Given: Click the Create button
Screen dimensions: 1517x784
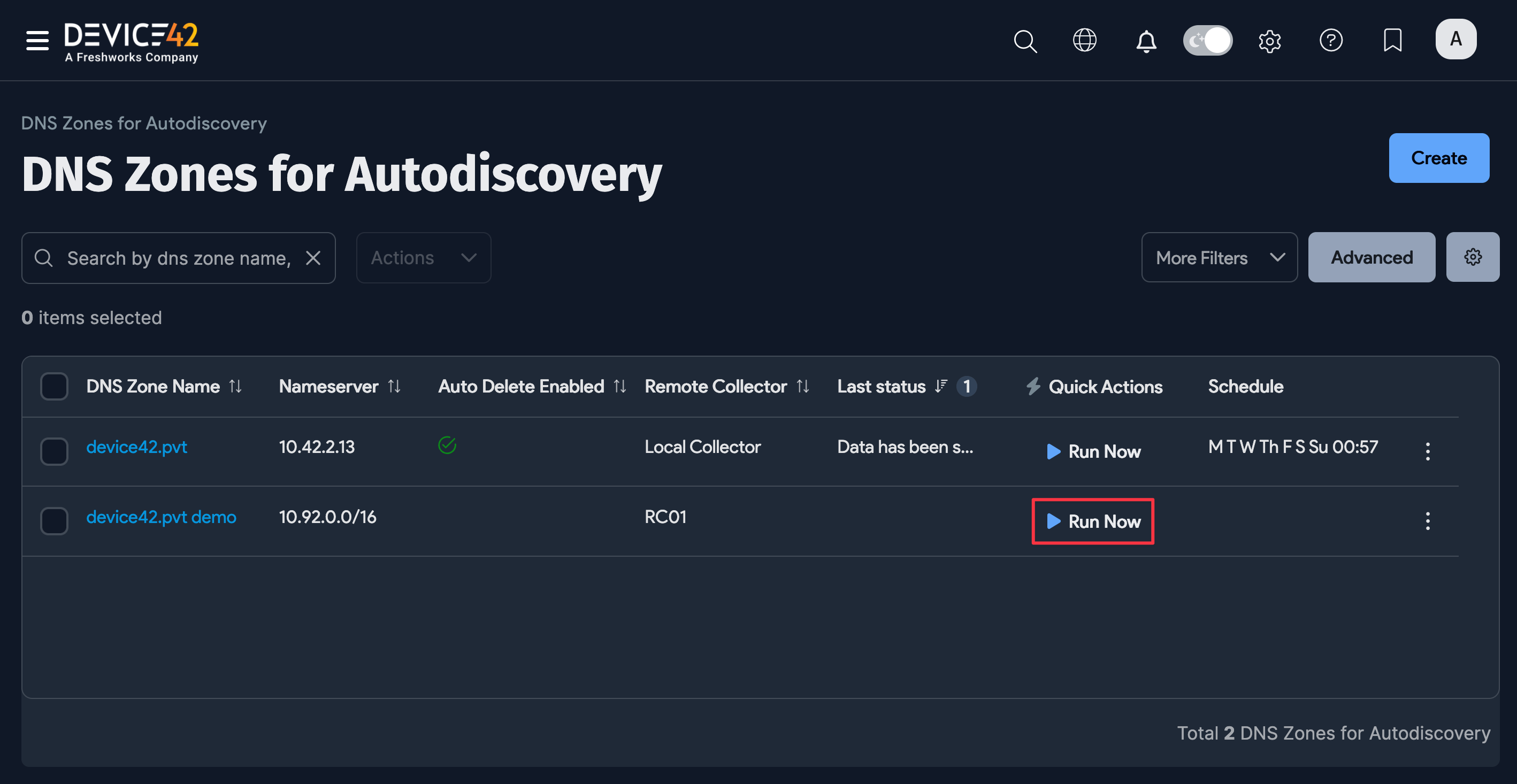Looking at the screenshot, I should pyautogui.click(x=1439, y=158).
